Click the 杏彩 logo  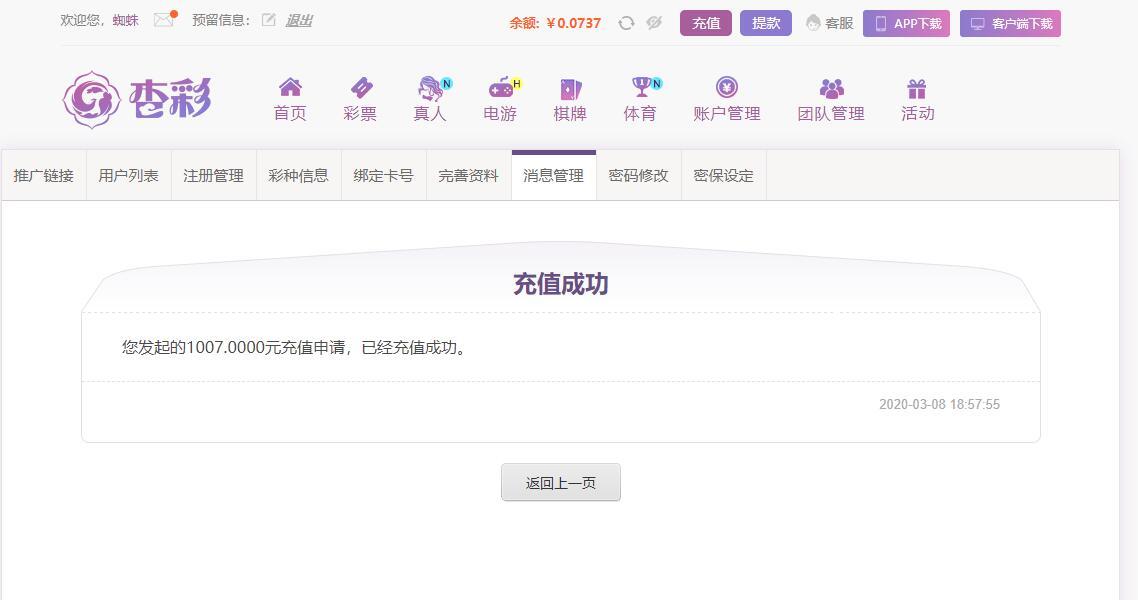[x=136, y=99]
